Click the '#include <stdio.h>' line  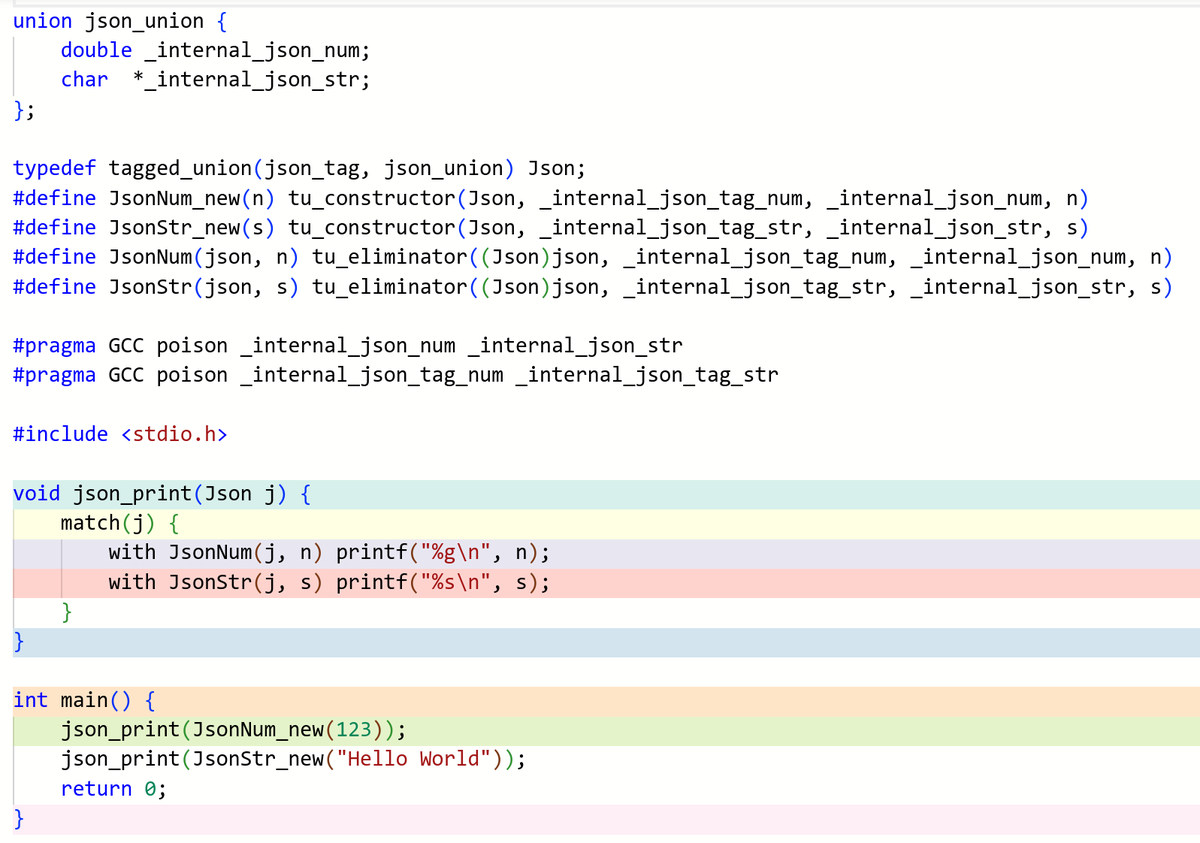tap(120, 434)
